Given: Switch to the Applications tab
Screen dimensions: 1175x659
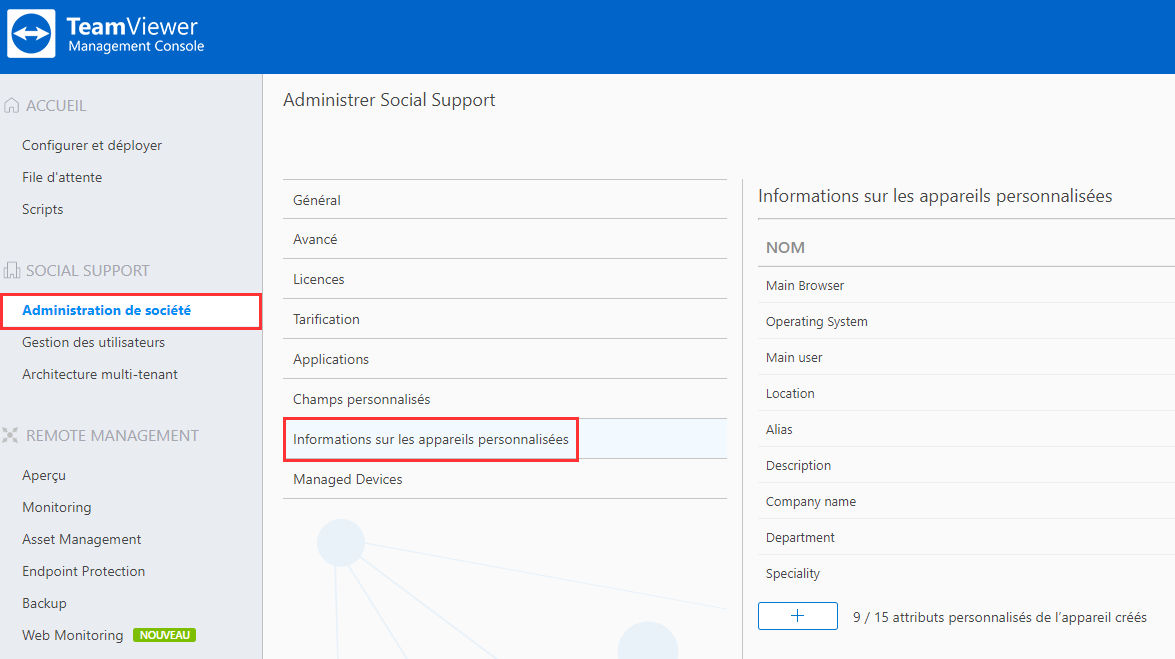Looking at the screenshot, I should [x=504, y=359].
